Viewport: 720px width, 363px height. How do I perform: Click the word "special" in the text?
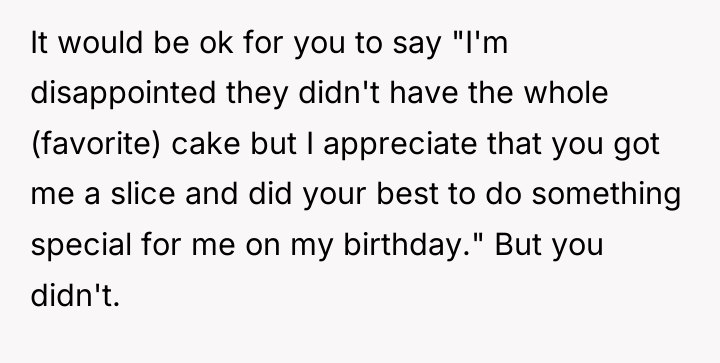click(81, 245)
